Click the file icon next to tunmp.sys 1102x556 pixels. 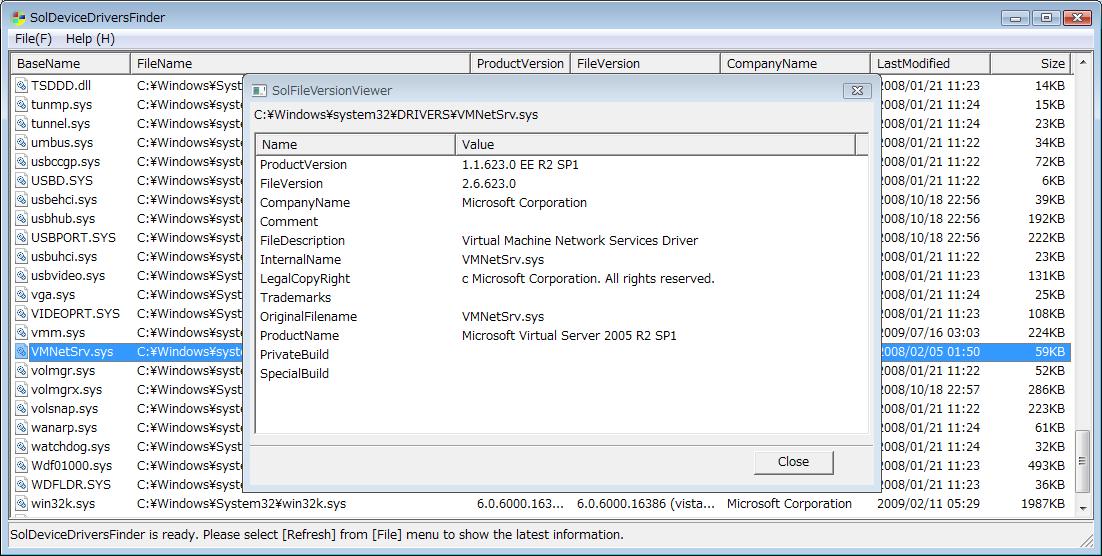(x=21, y=105)
